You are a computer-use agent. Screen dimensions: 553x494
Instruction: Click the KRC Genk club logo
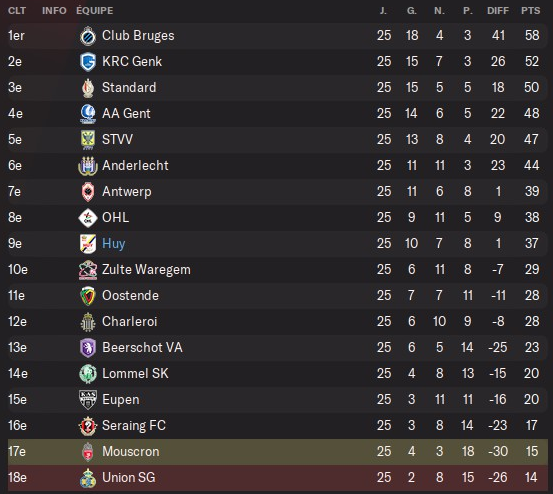[87, 62]
